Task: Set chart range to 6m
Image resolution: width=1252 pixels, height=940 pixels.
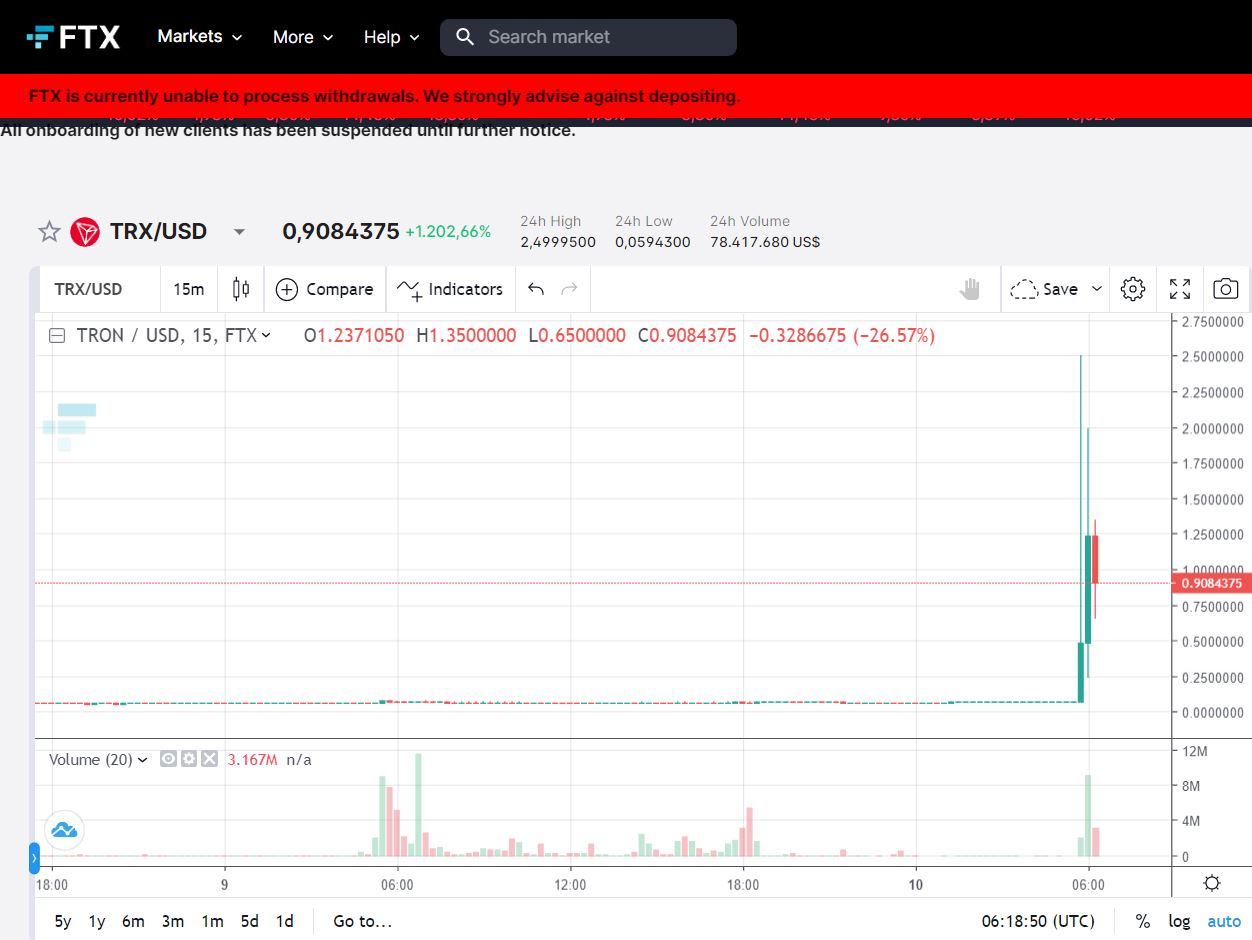Action: pos(133,921)
